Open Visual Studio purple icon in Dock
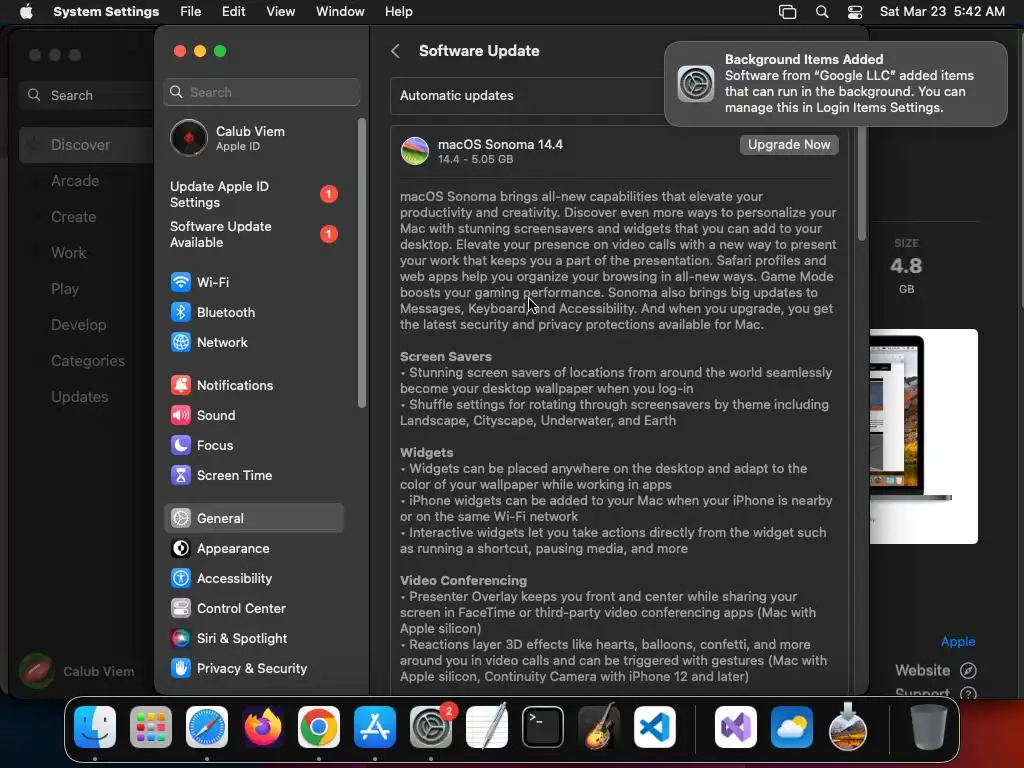The image size is (1024, 768). tap(736, 727)
